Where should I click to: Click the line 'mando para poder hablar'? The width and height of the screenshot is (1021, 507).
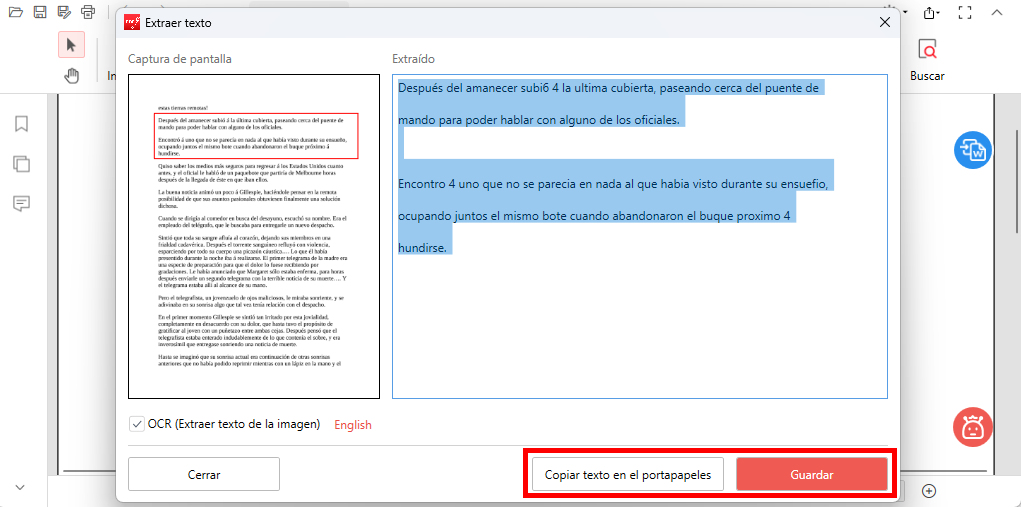coord(538,120)
